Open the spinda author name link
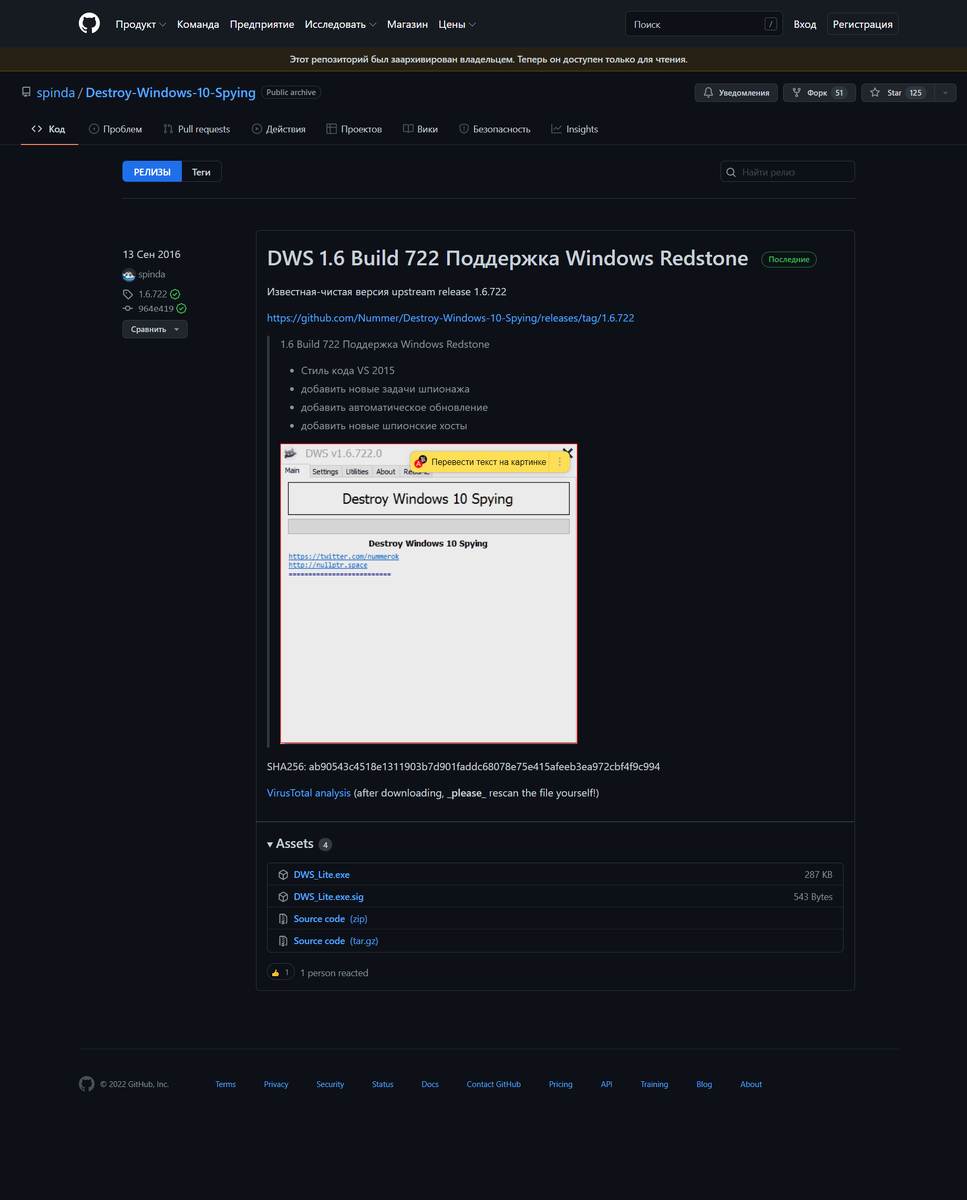This screenshot has width=967, height=1200. pyautogui.click(x=152, y=274)
